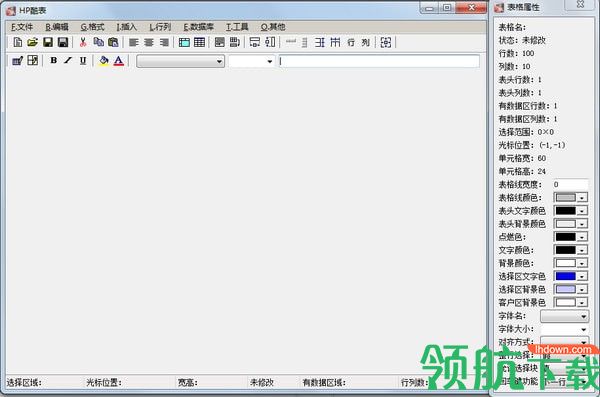Click the 选择区域: status bar entry
This screenshot has height=397, width=600.
coord(24,382)
